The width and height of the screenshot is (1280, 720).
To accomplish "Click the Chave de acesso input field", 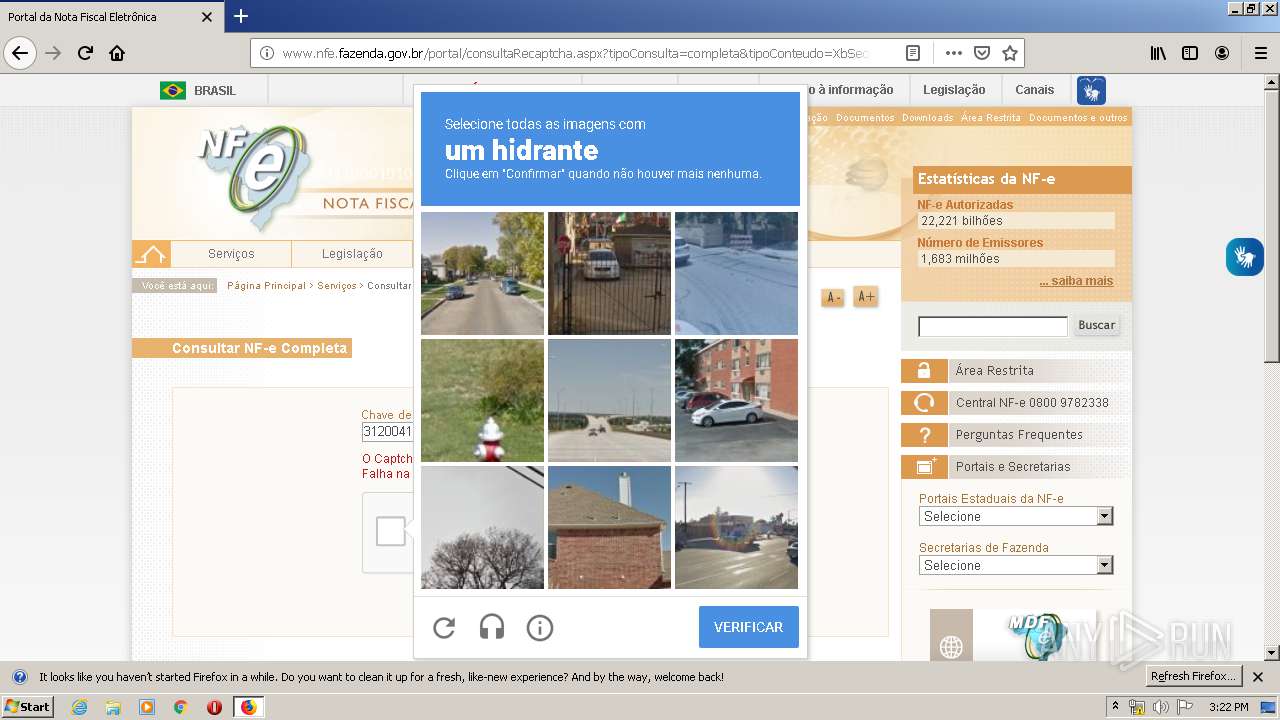I will [388, 432].
